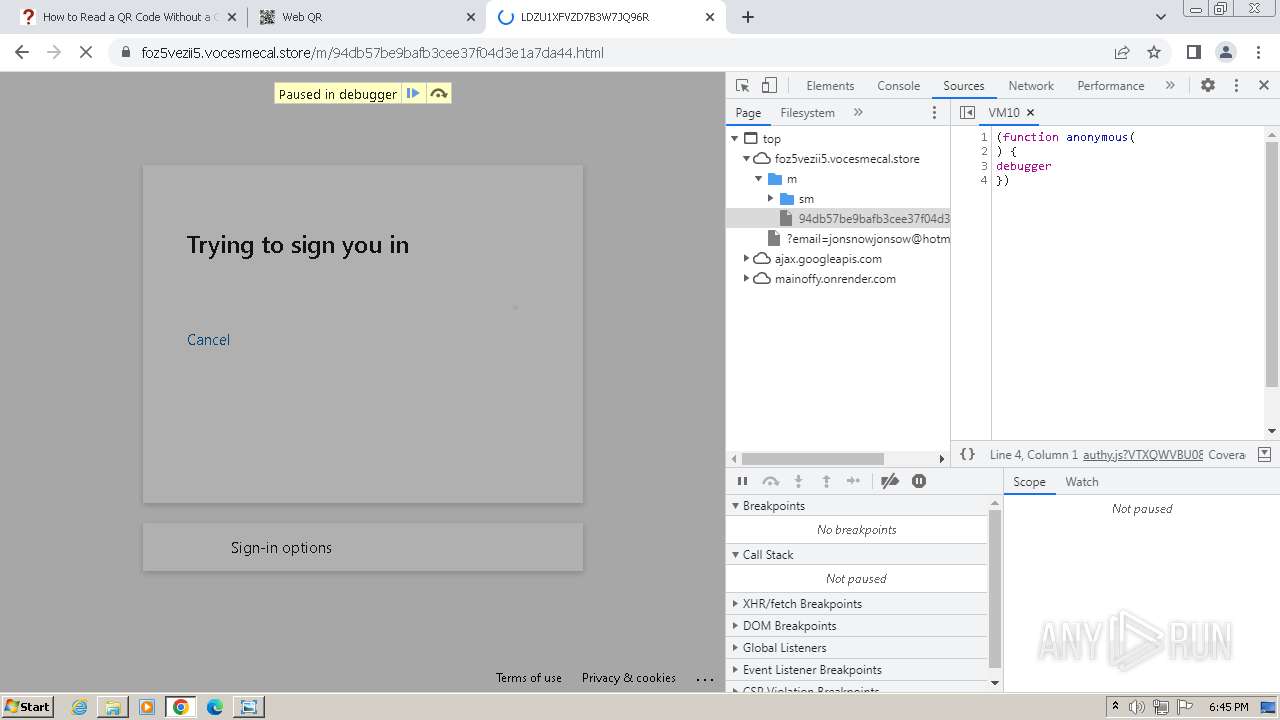Screen dimensions: 1280x720
Task: Select the Watch tab
Action: pyautogui.click(x=1082, y=482)
